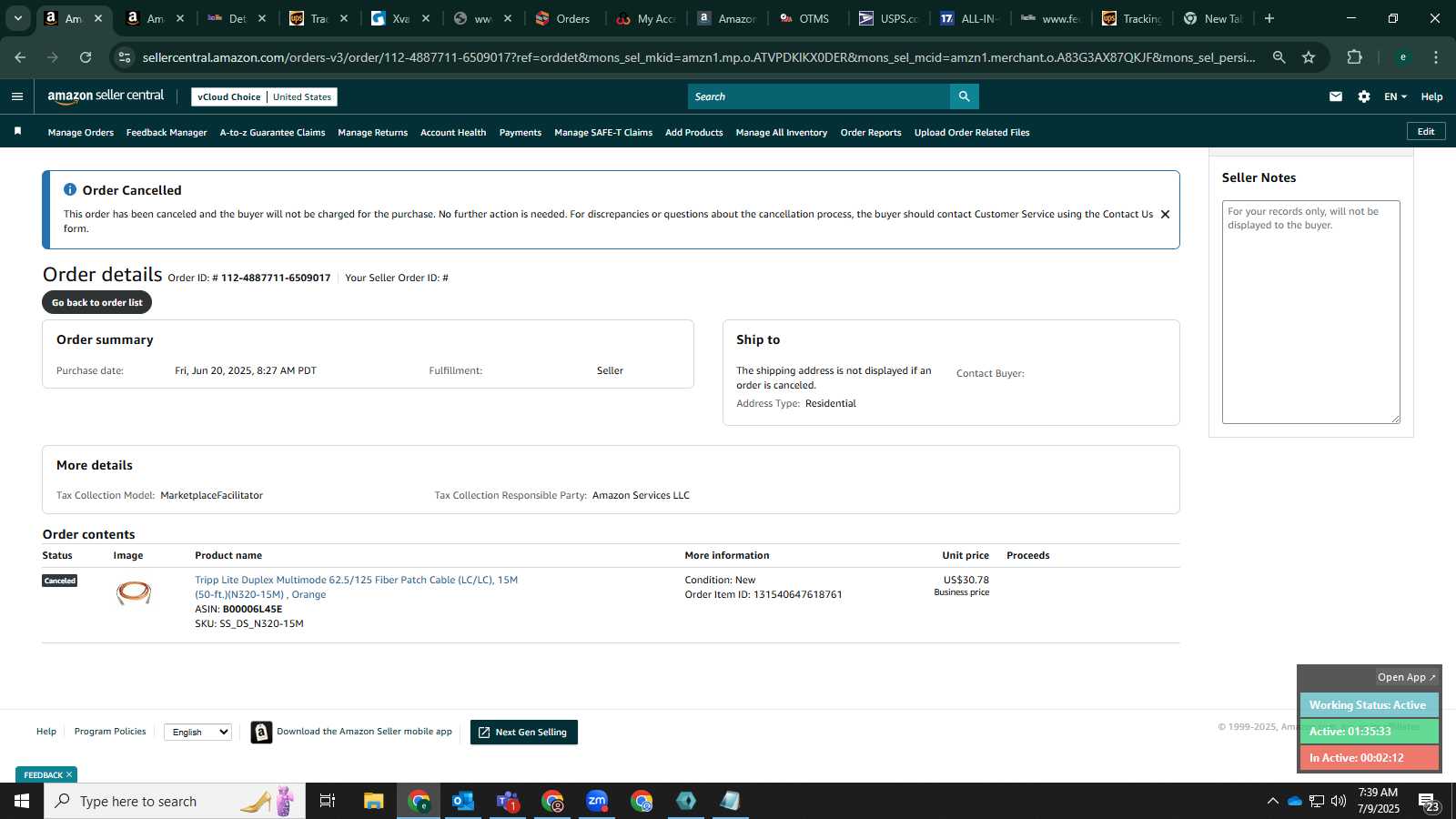The width and height of the screenshot is (1456, 819).
Task: Open Add Products menu item
Action: point(694,132)
